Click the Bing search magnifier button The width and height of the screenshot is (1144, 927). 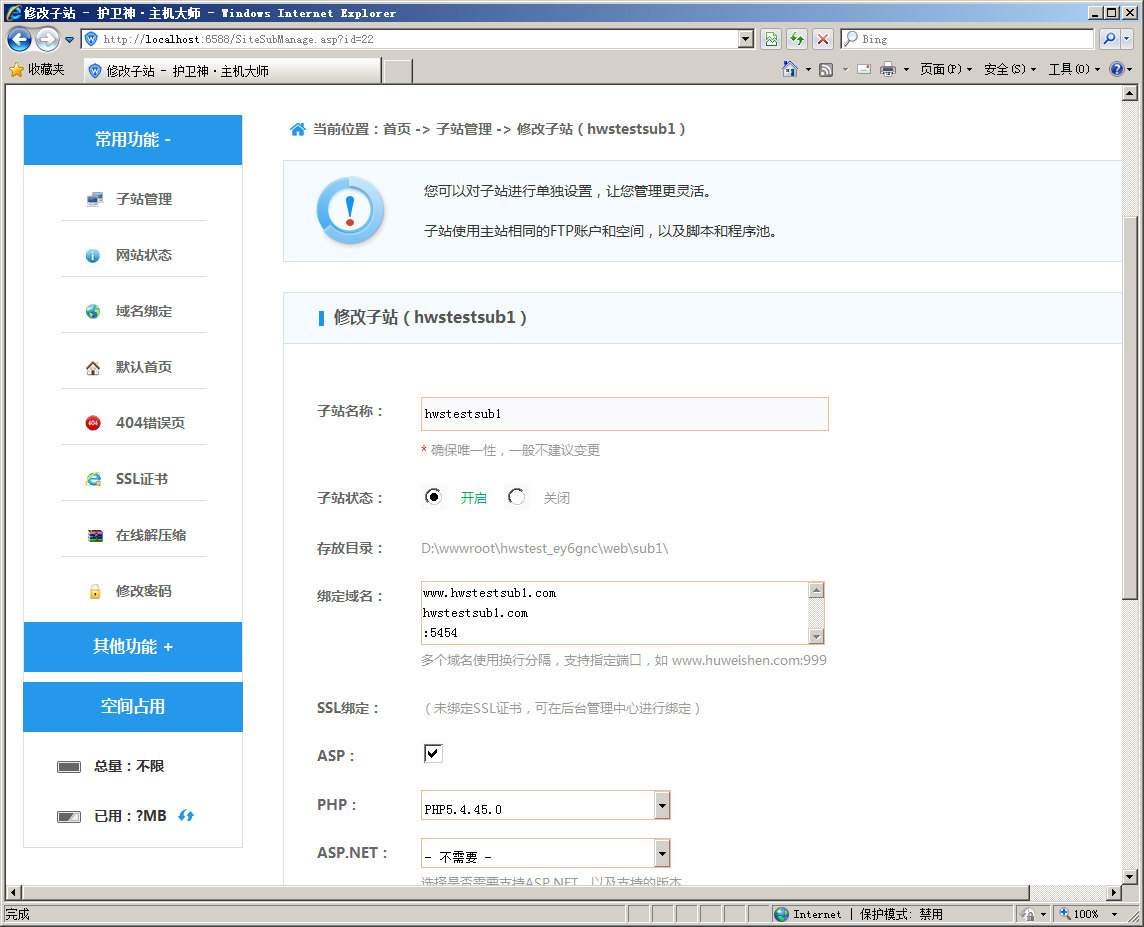1109,39
